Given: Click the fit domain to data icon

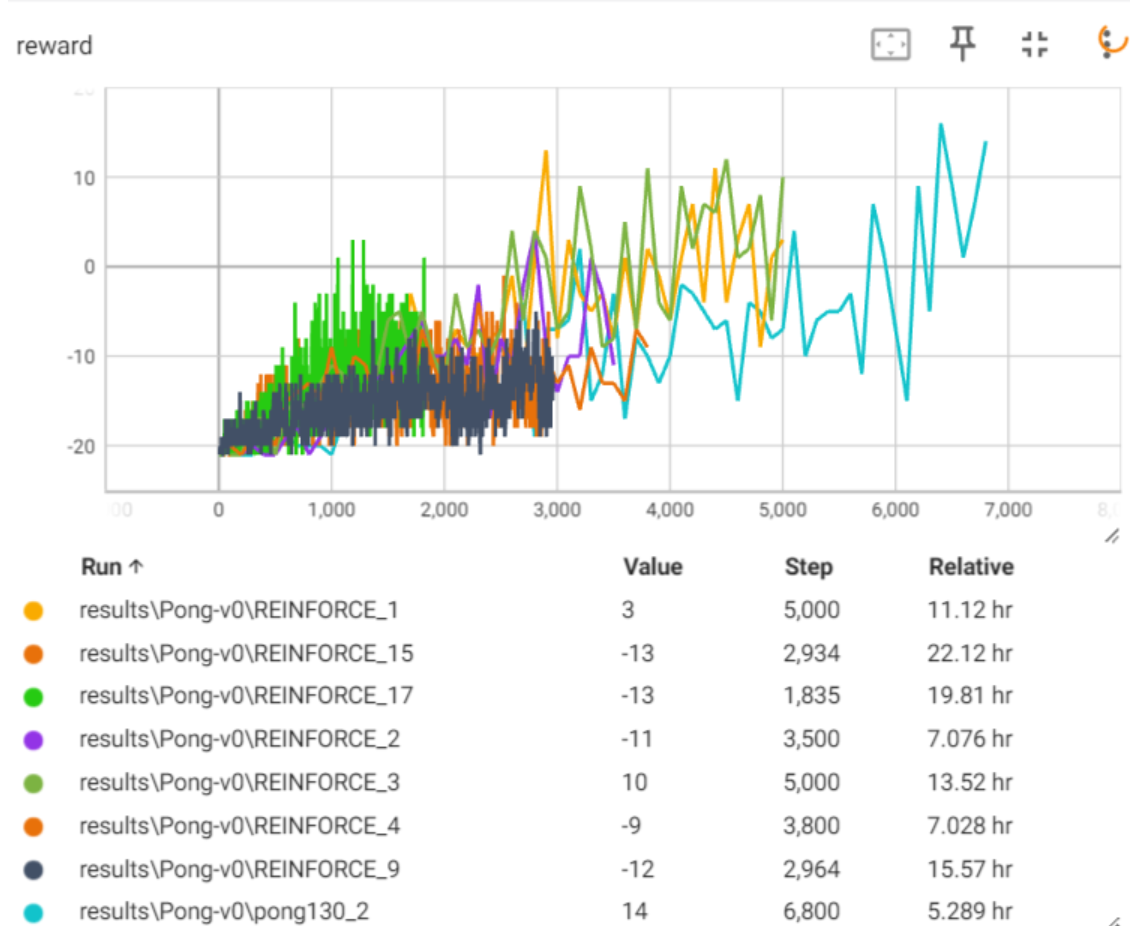Looking at the screenshot, I should coord(891,45).
